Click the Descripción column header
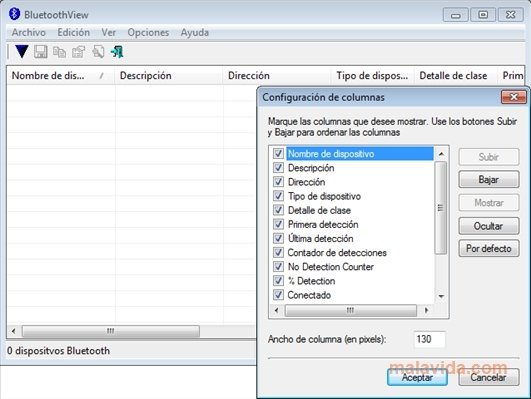The width and height of the screenshot is (531, 399). [x=168, y=76]
